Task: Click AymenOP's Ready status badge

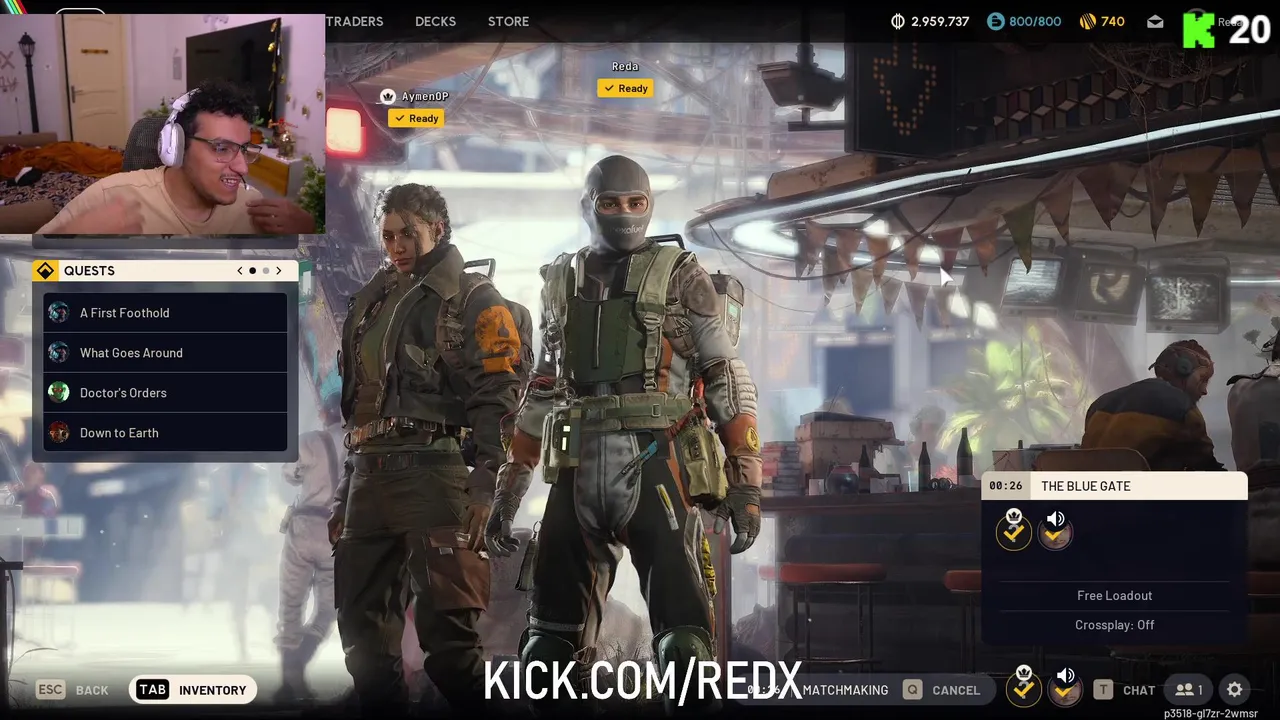Action: pos(416,118)
